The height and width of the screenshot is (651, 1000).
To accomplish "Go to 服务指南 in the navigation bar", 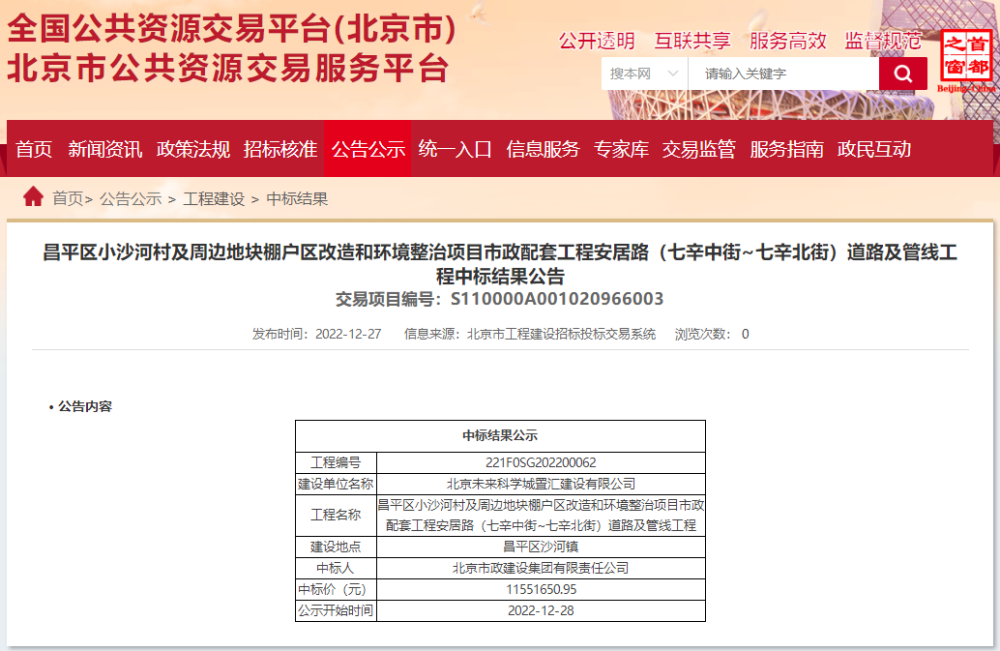I will point(786,149).
